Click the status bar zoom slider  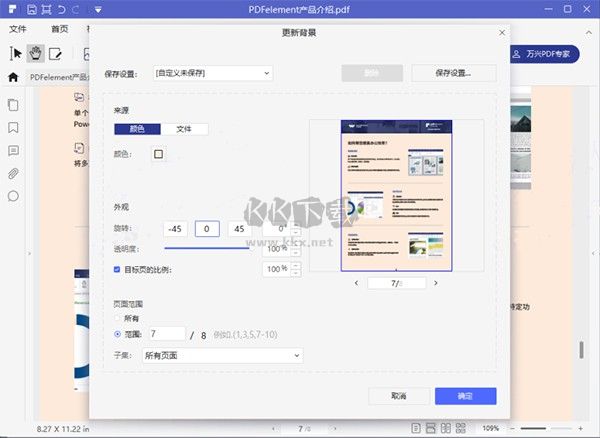pos(546,428)
